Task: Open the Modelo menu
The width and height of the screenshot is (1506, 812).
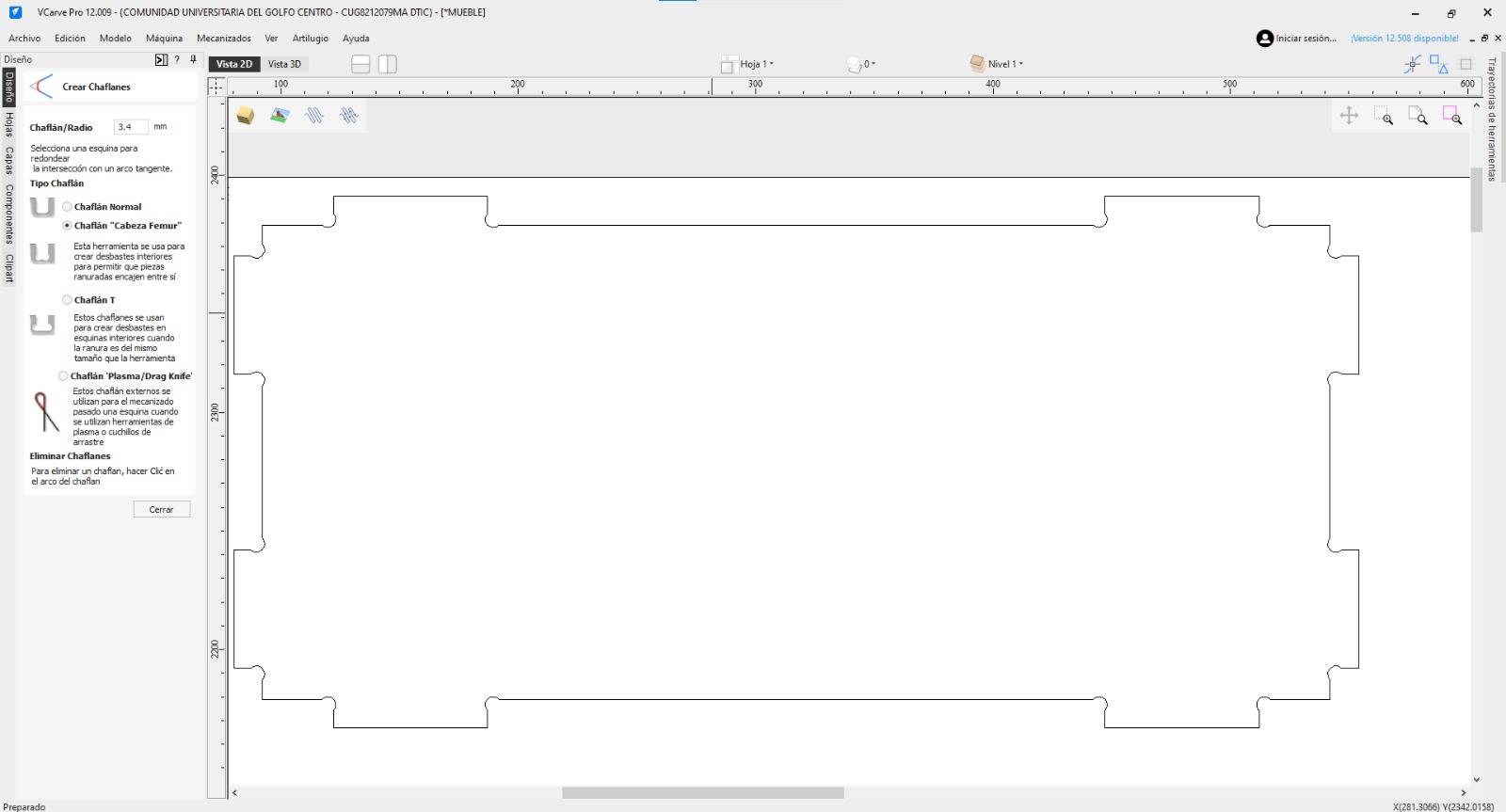Action: 116,39
